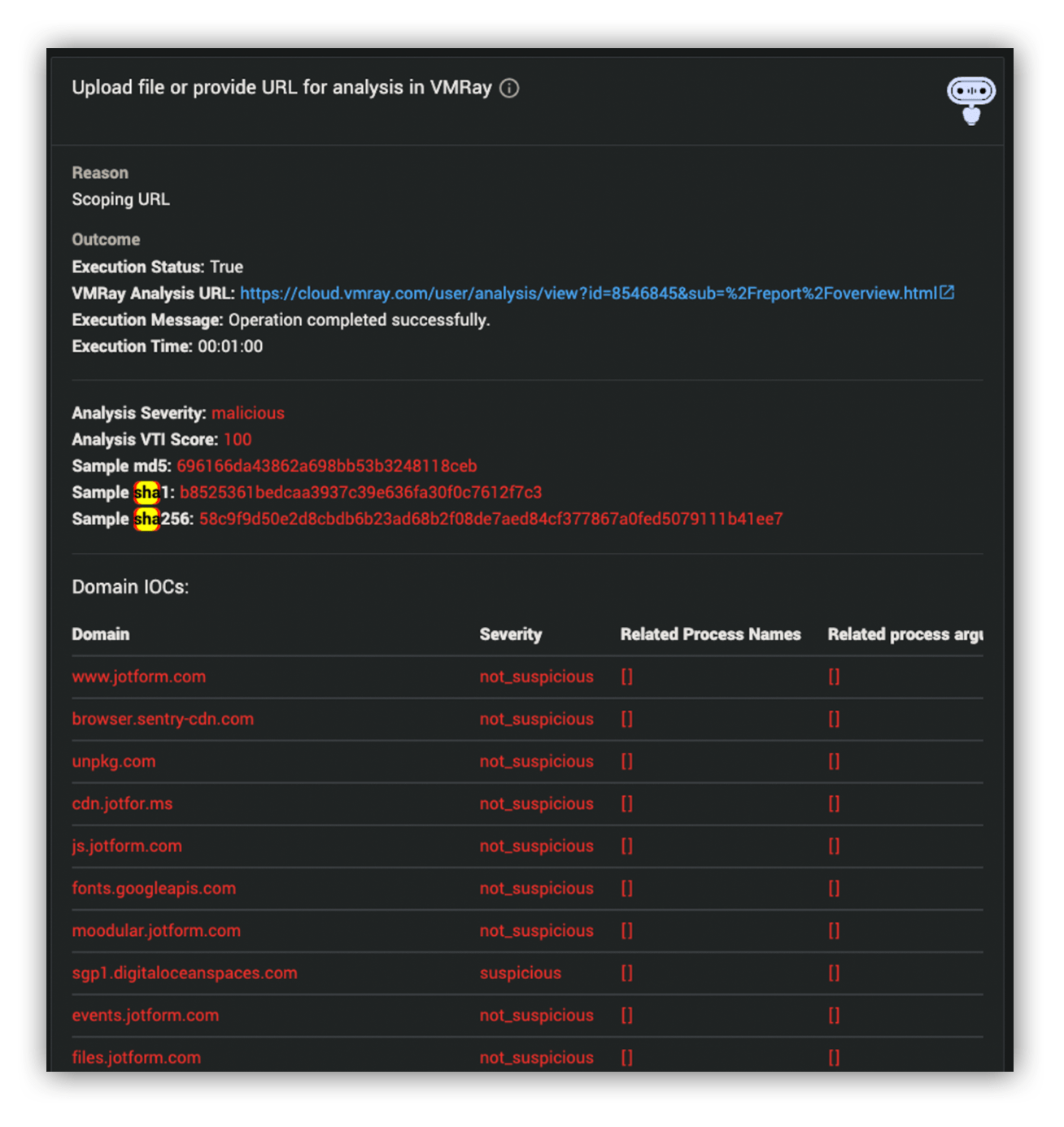This screenshot has width=1064, height=1127.
Task: Click the moodular.jotform.com domain
Action: (156, 930)
